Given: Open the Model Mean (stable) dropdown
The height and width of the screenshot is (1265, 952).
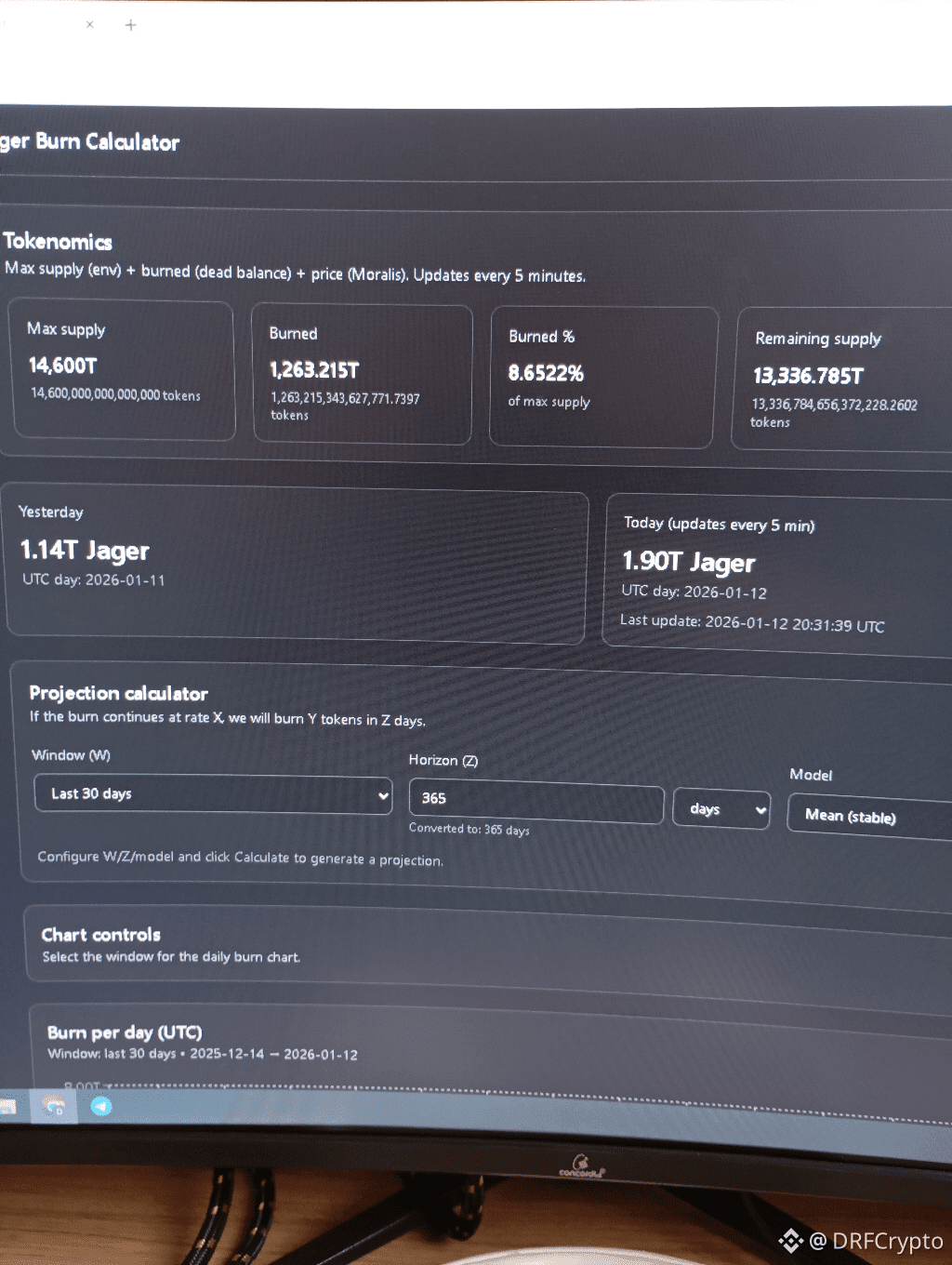Looking at the screenshot, I should point(869,817).
